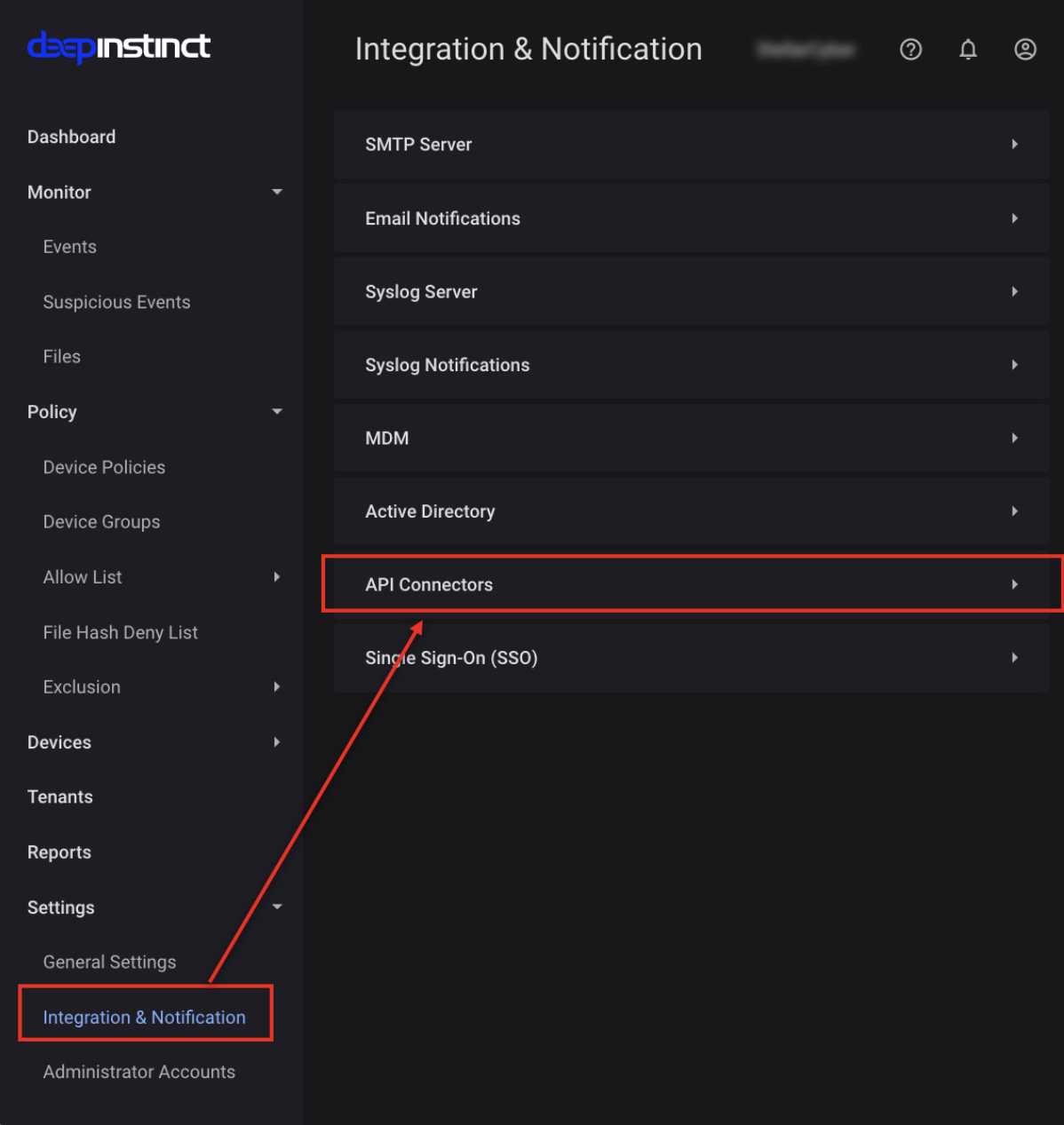Open Device Policies page

(104, 467)
